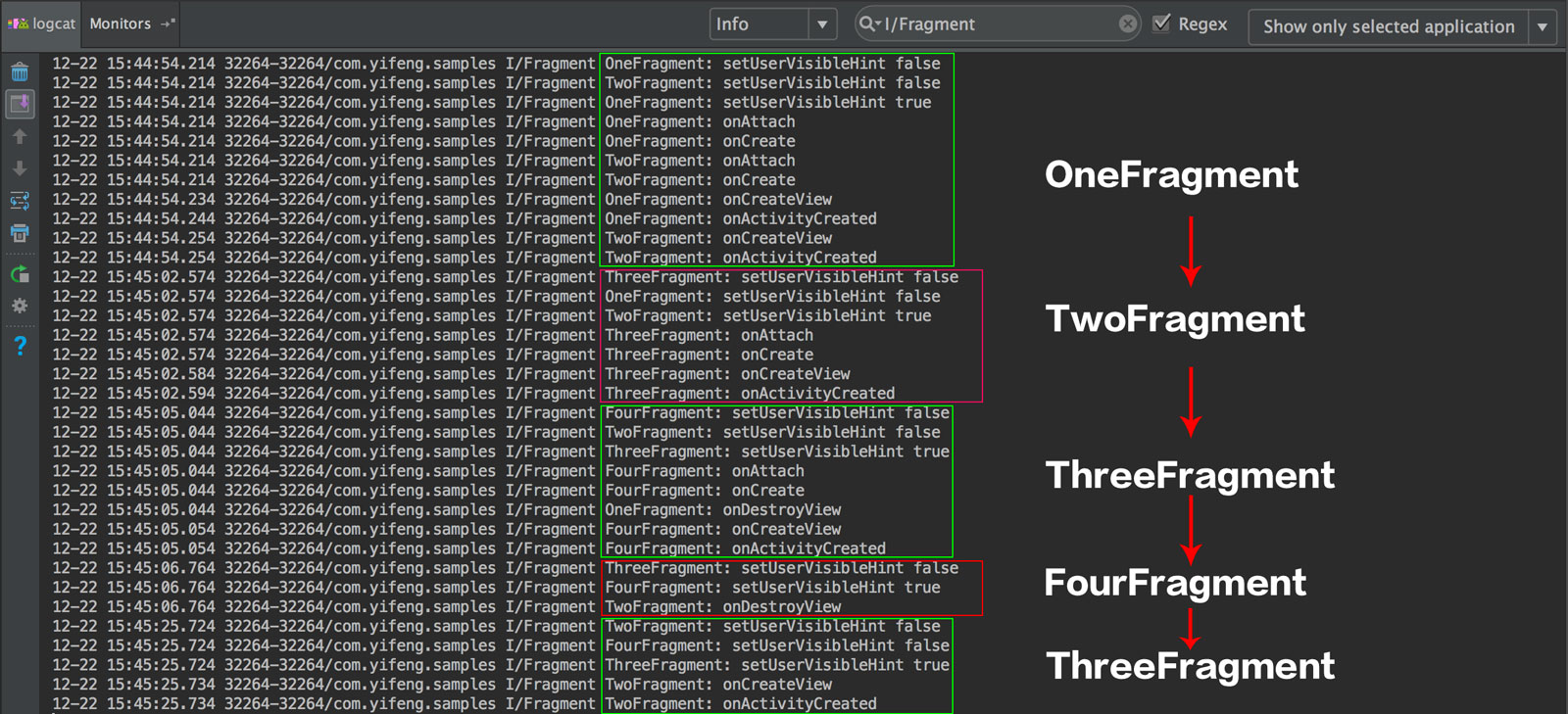Open the Monitors tab

(120, 24)
